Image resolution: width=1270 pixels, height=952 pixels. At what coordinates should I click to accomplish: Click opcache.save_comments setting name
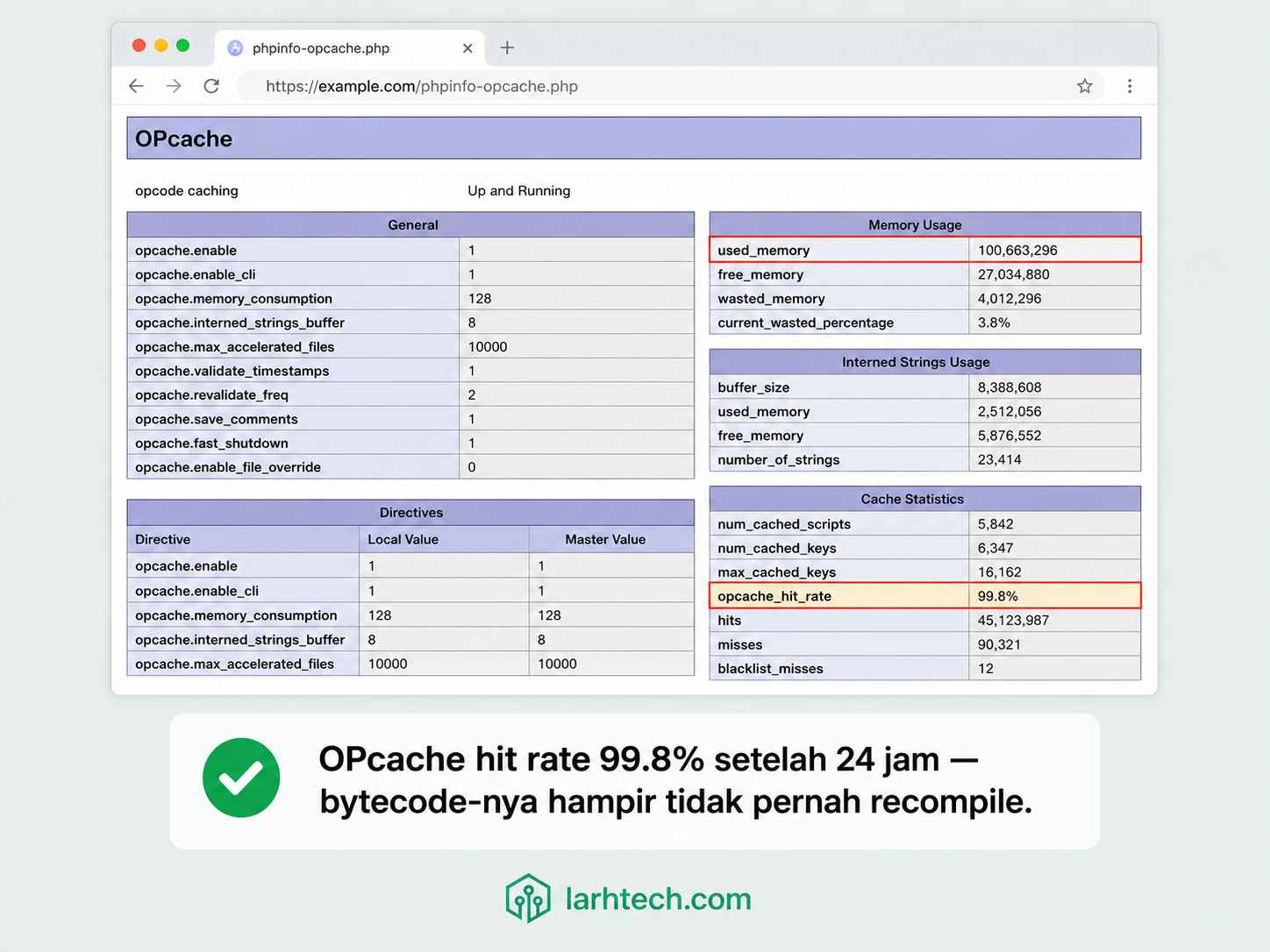(x=217, y=419)
